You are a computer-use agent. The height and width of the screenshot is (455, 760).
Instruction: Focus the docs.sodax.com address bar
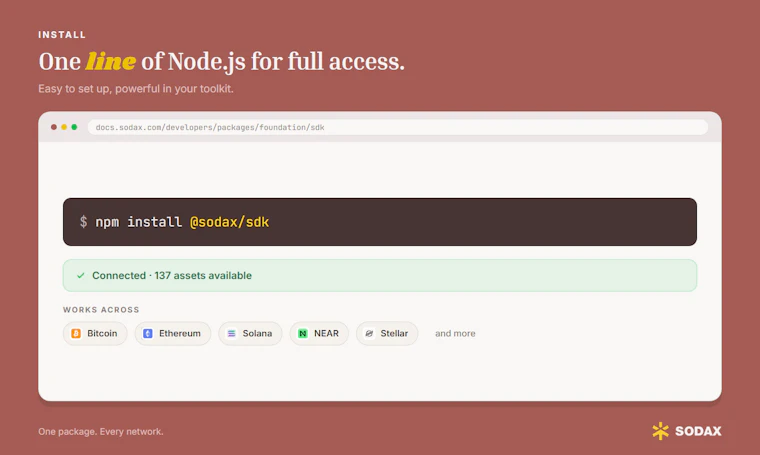coord(397,127)
